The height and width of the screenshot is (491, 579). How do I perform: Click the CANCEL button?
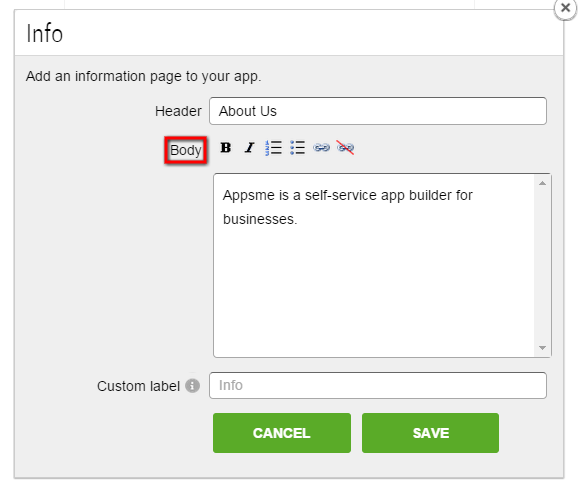click(x=282, y=433)
